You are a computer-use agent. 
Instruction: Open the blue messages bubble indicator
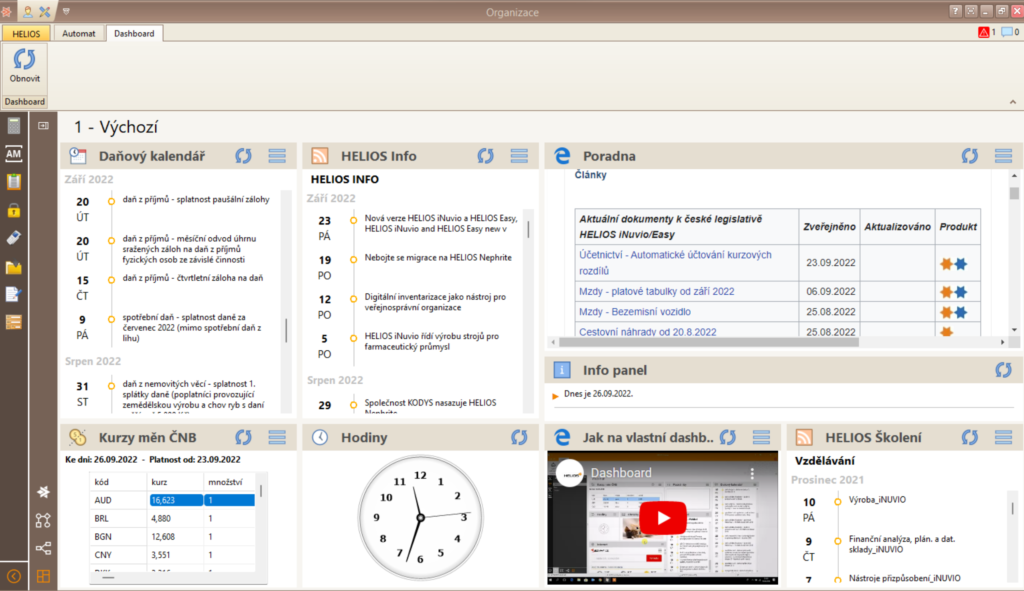[1010, 32]
